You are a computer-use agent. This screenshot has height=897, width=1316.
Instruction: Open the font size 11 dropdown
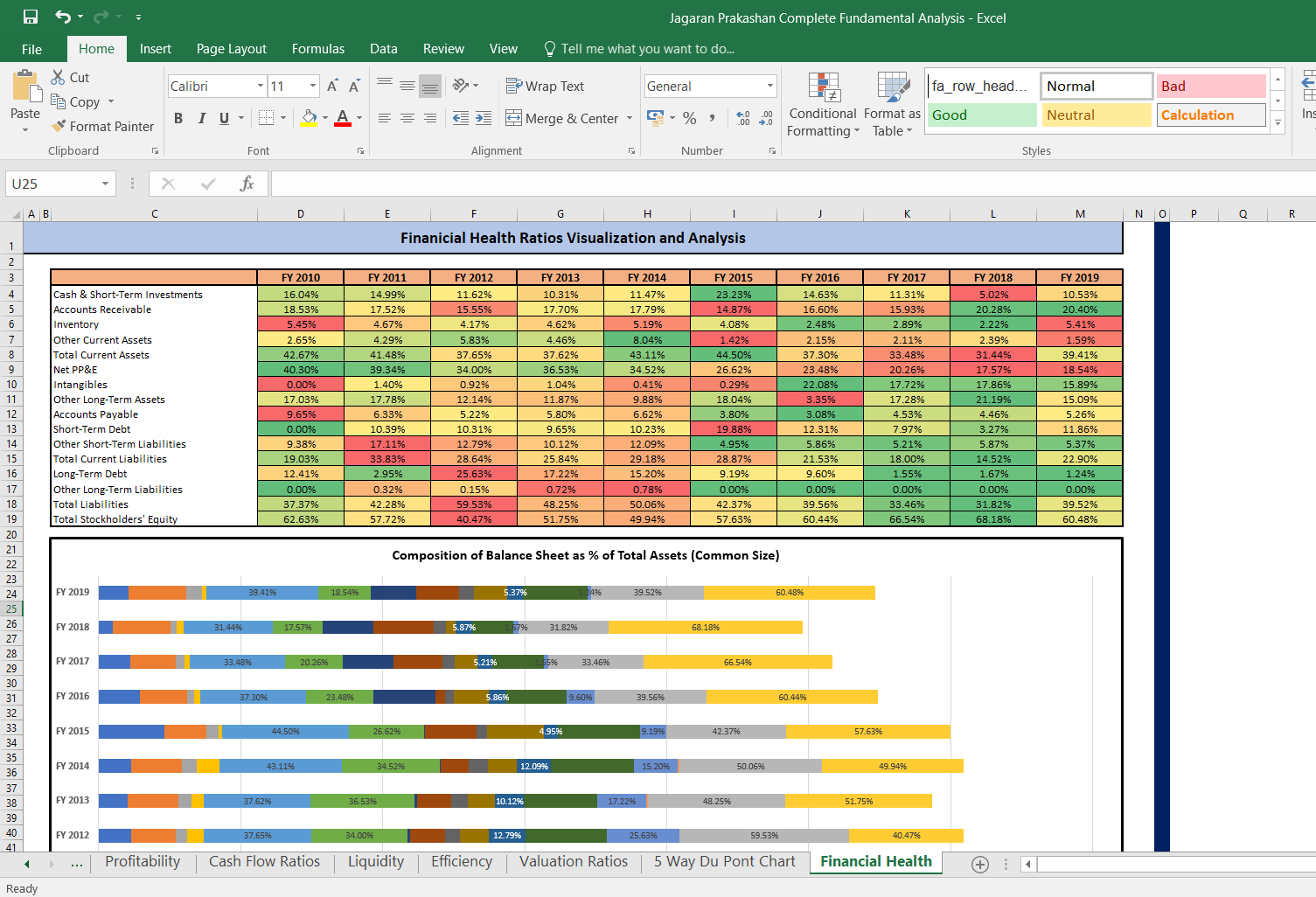(x=313, y=86)
